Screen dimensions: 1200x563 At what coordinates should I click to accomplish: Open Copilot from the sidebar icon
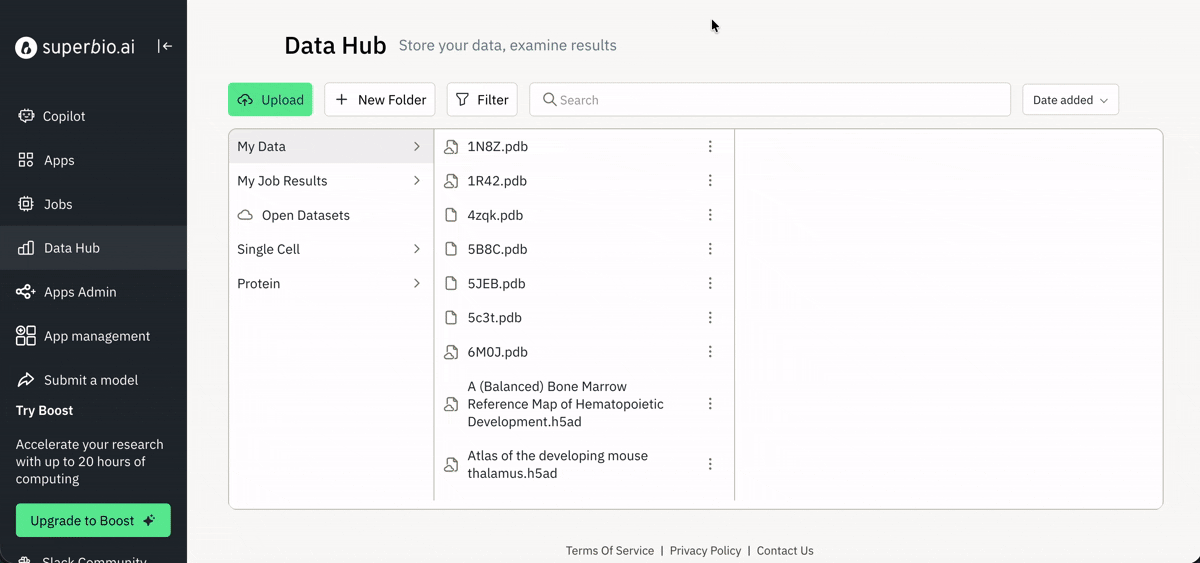pos(26,116)
